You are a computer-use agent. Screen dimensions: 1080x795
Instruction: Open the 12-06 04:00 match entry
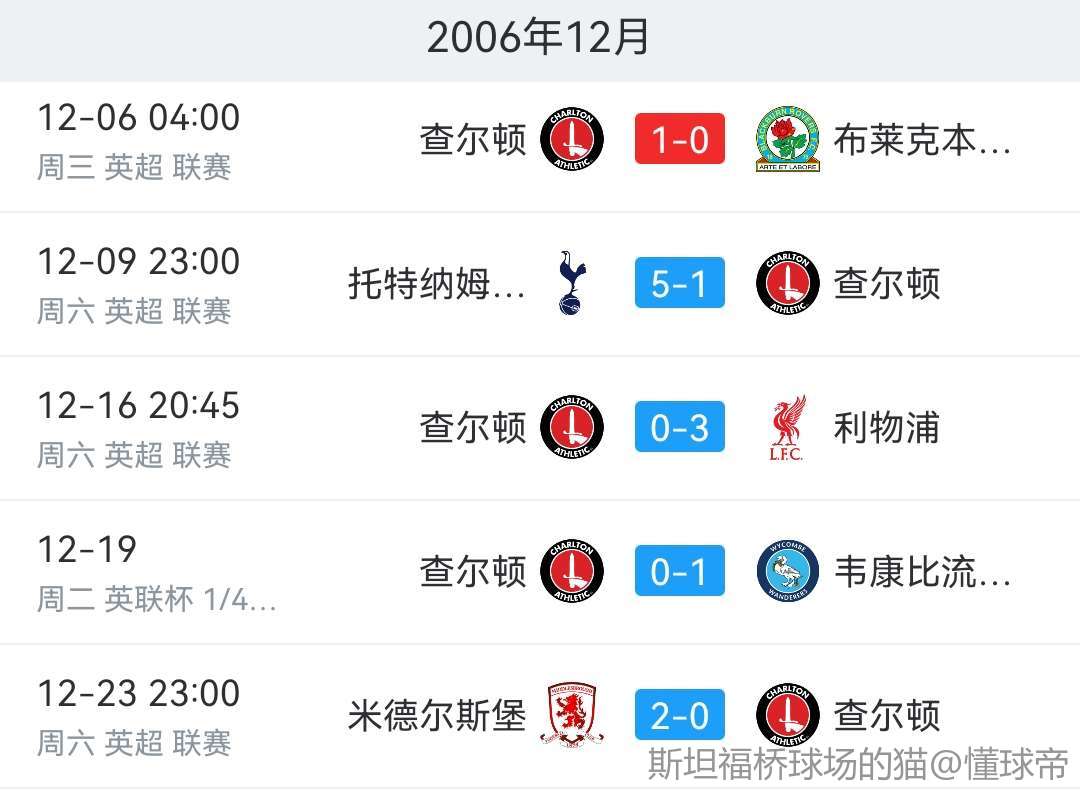(138, 138)
